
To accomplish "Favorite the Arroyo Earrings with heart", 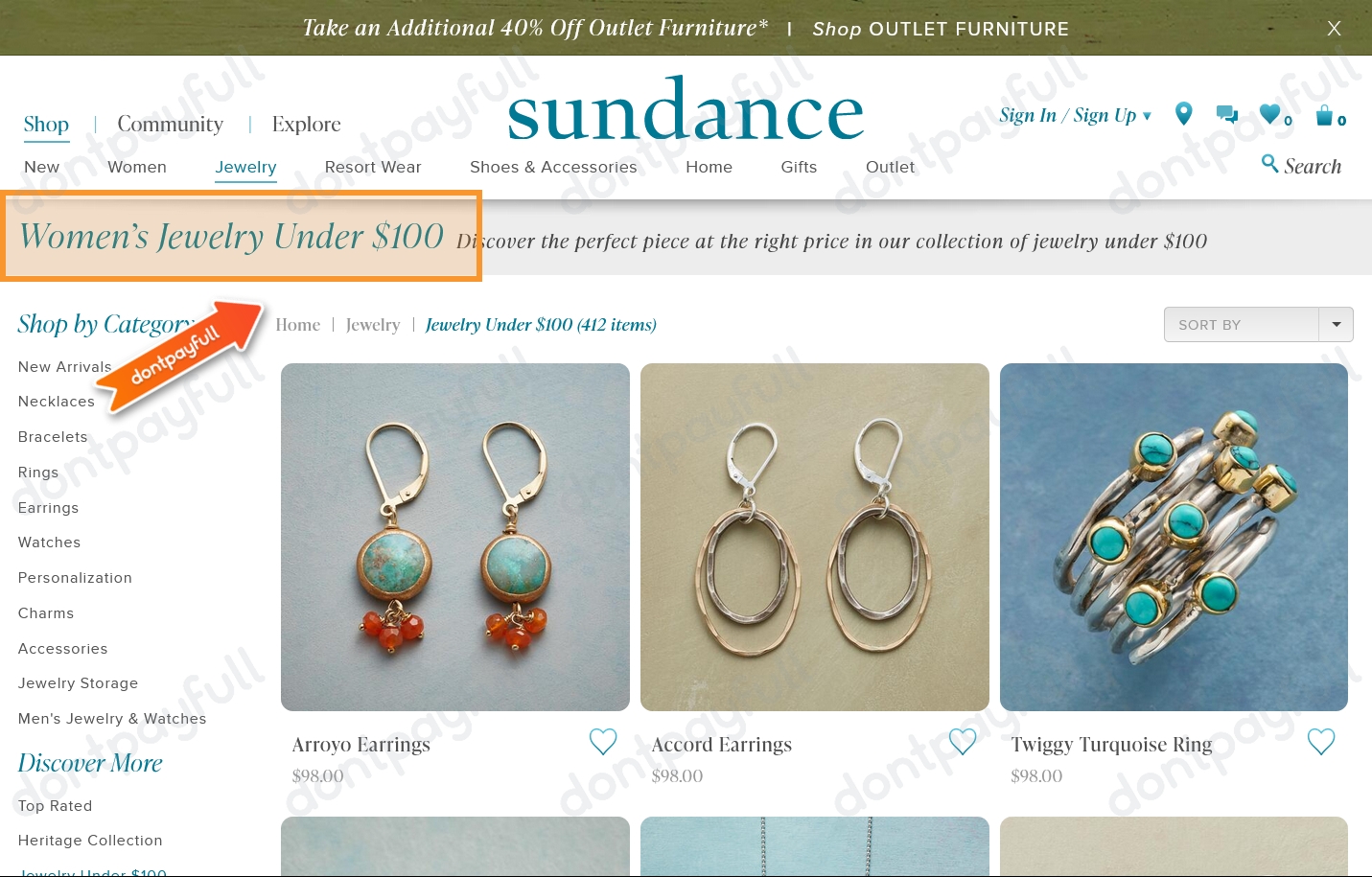I will pos(603,741).
